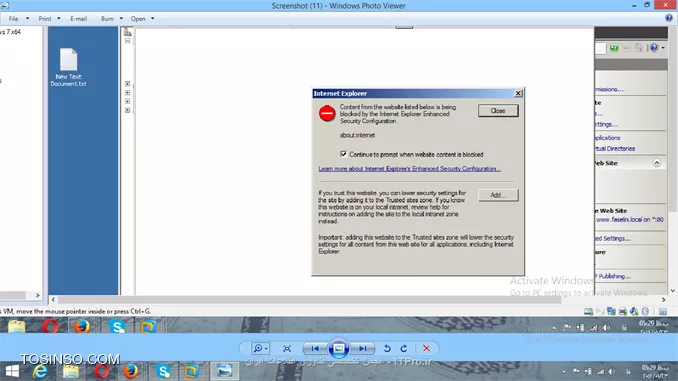Click the small left pane's scroll right arrow
Viewport: 678px width, 381px height.
(38, 295)
